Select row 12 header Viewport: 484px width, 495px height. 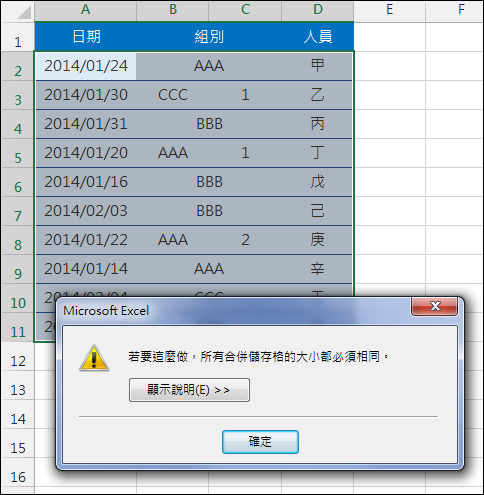click(18, 356)
